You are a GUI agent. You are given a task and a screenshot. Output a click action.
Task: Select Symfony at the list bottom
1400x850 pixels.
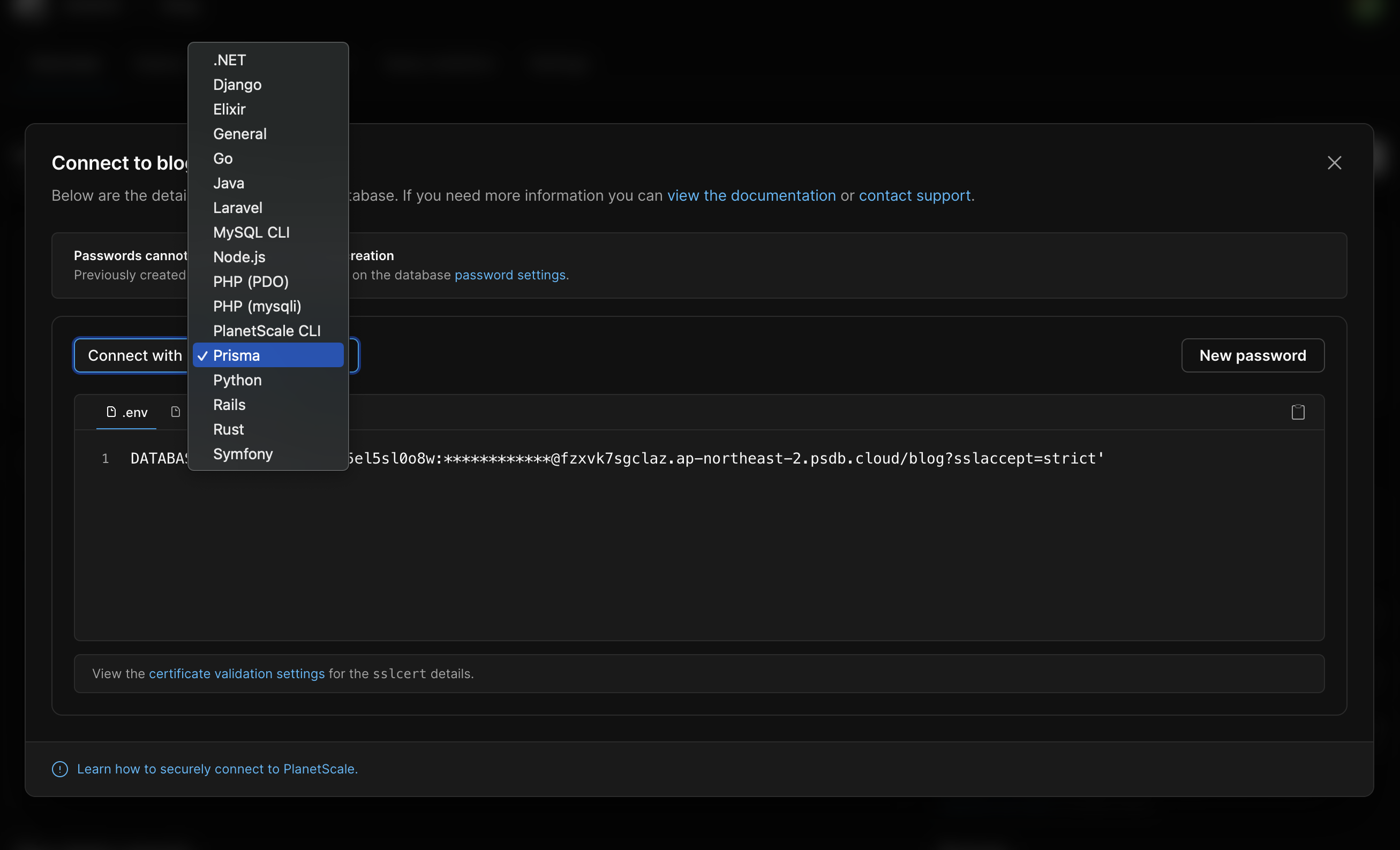click(243, 454)
